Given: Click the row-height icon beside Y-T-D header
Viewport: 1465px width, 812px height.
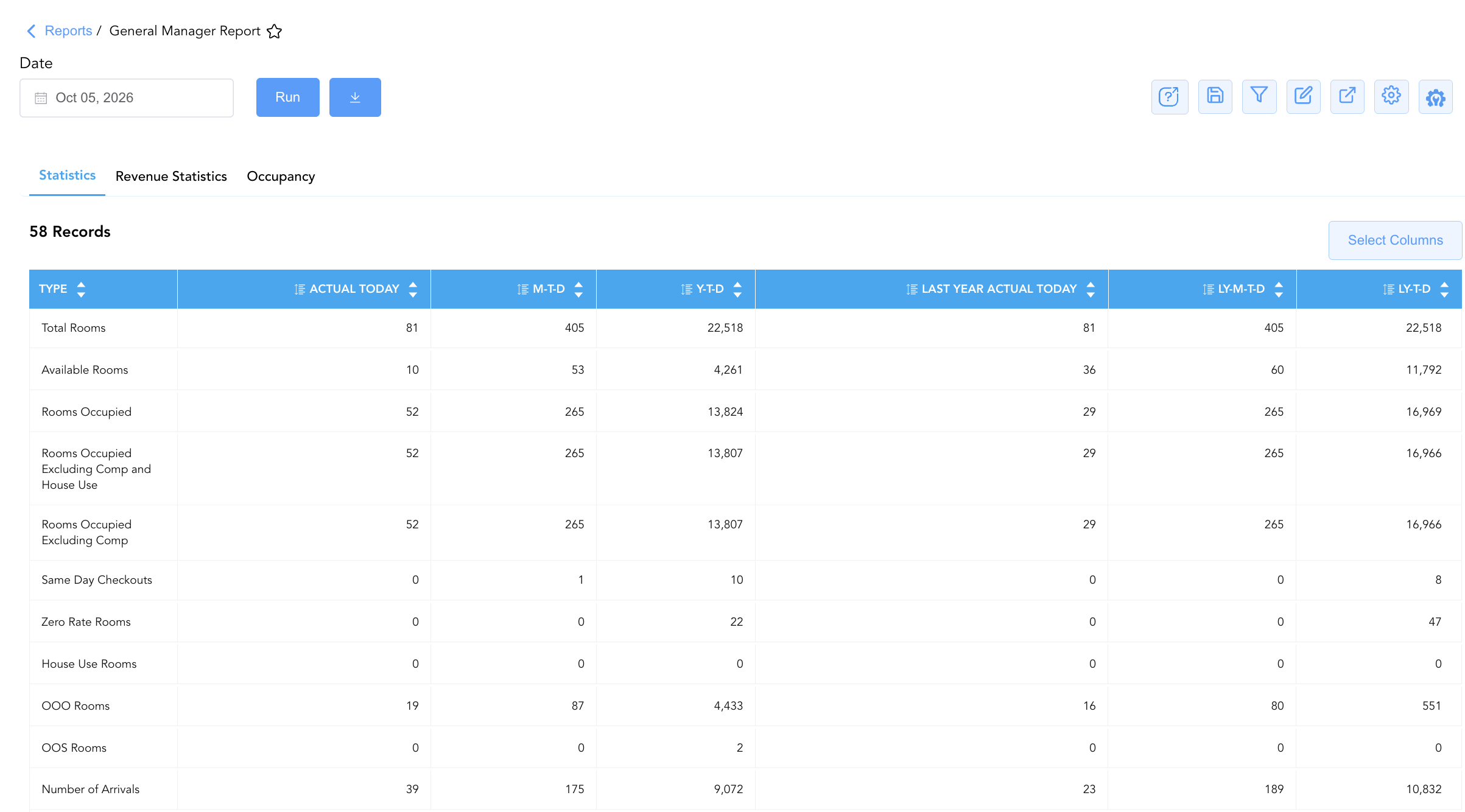Looking at the screenshot, I should tap(687, 289).
